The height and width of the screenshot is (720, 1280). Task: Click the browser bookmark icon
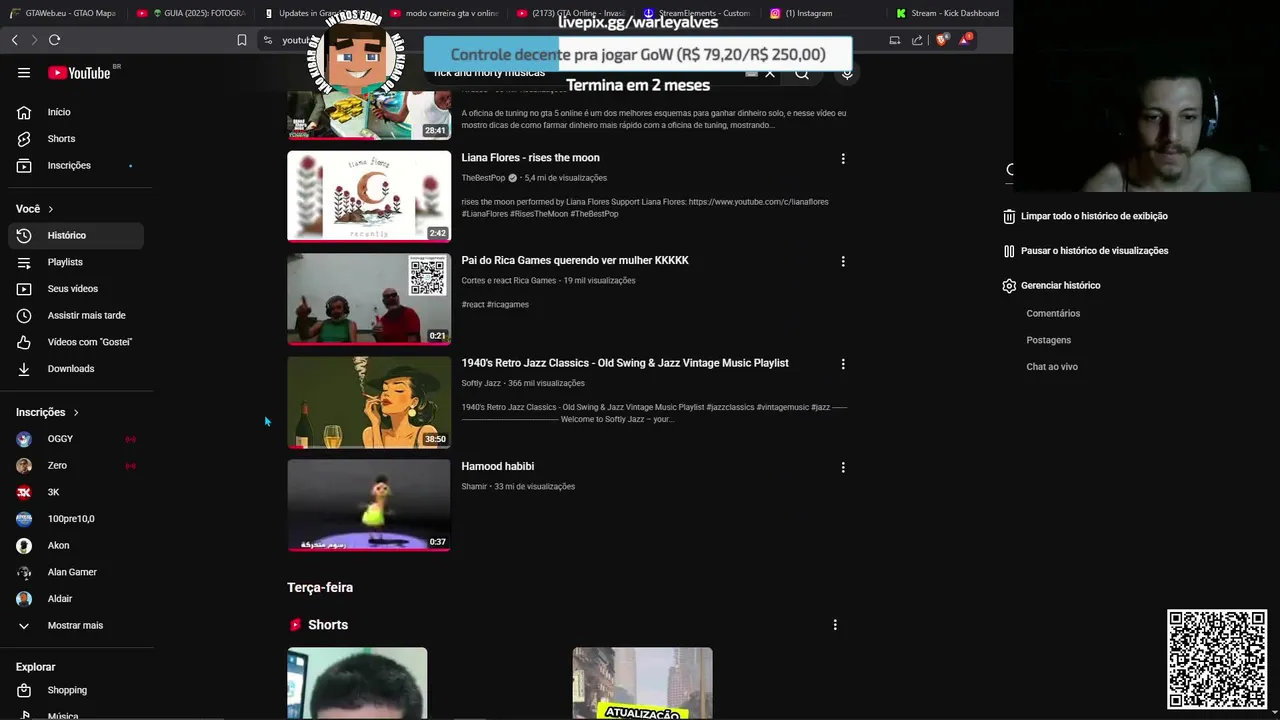[242, 40]
